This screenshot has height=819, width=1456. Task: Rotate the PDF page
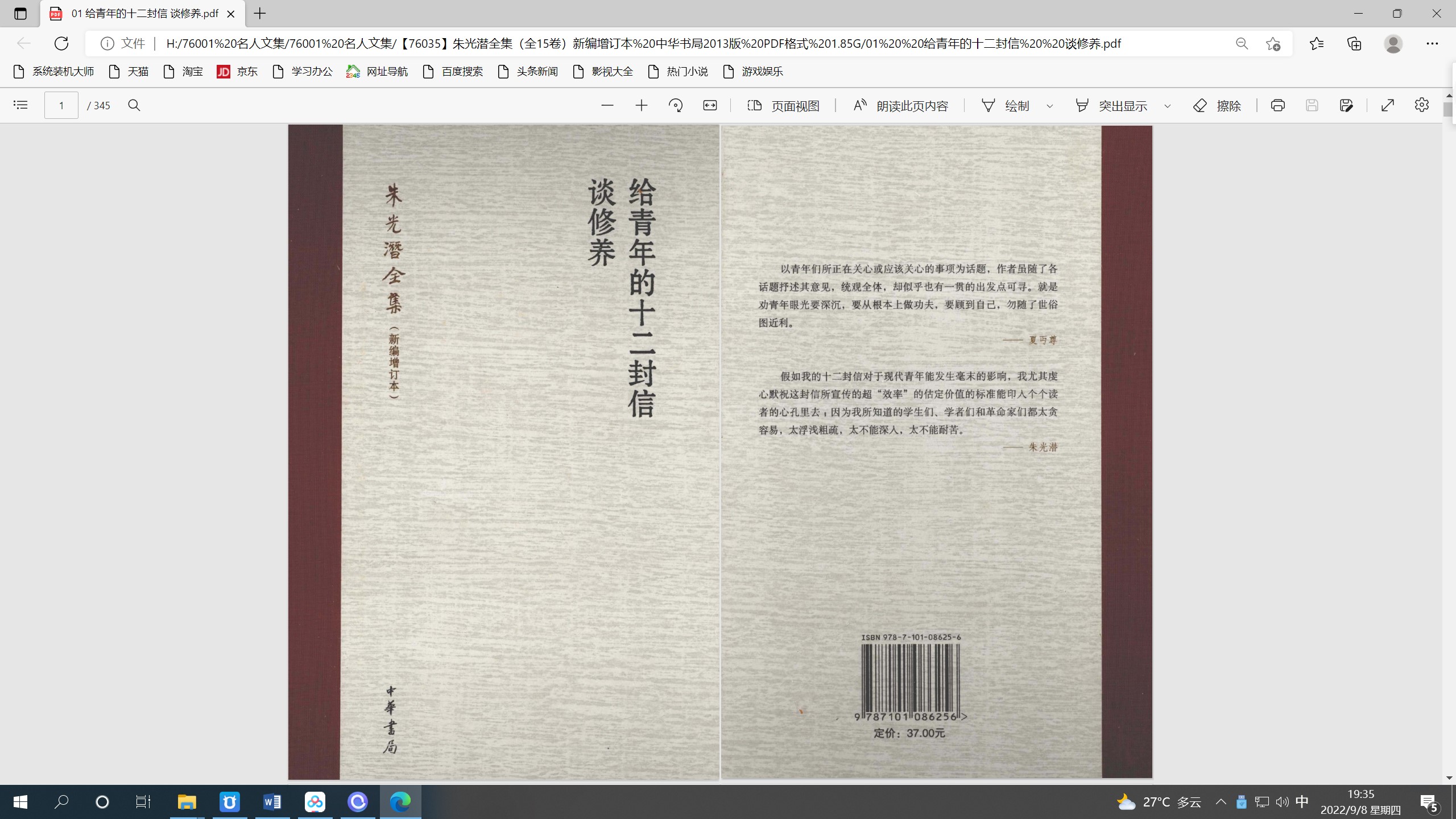click(x=676, y=105)
